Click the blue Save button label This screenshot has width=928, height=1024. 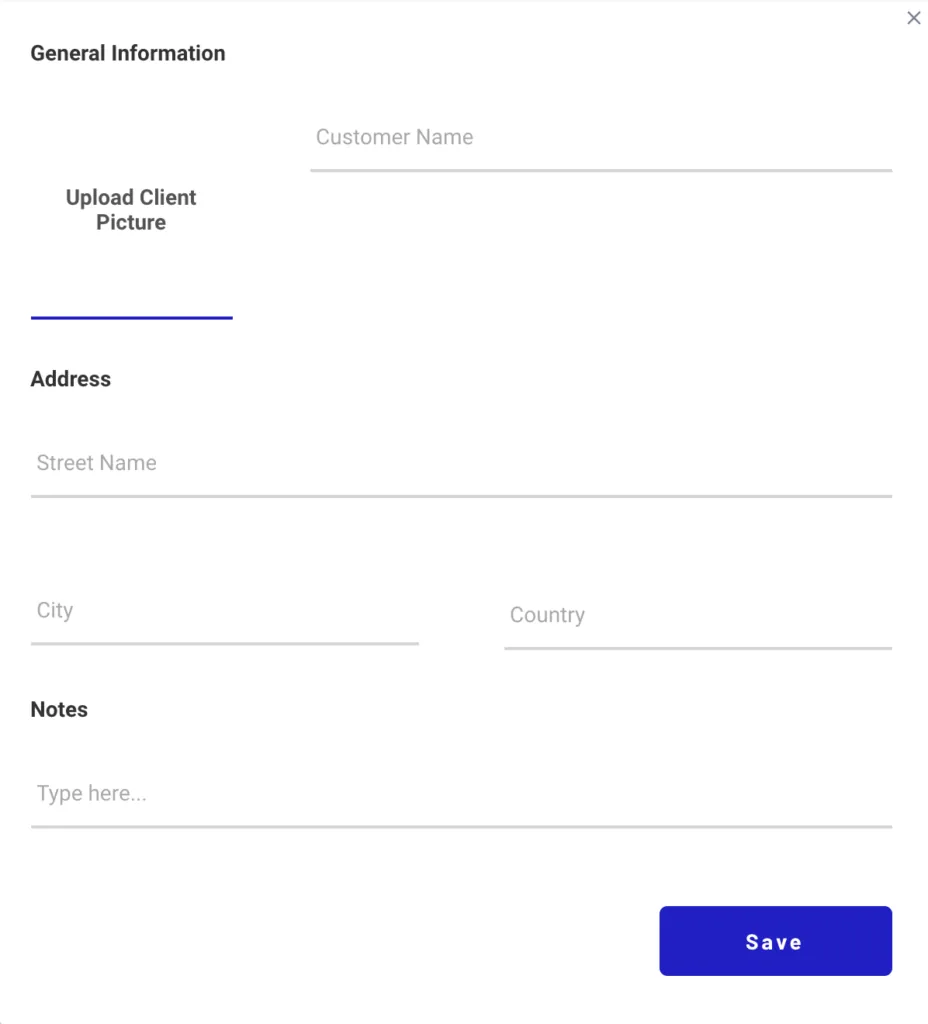click(775, 940)
